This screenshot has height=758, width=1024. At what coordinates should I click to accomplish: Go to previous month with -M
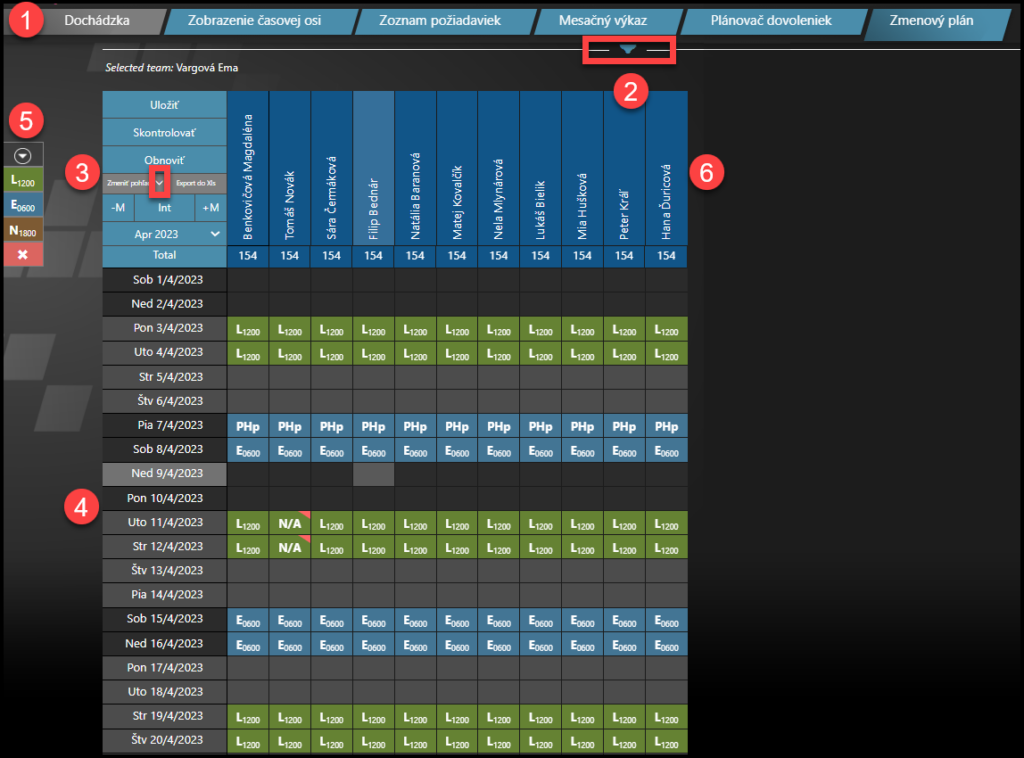[x=117, y=208]
